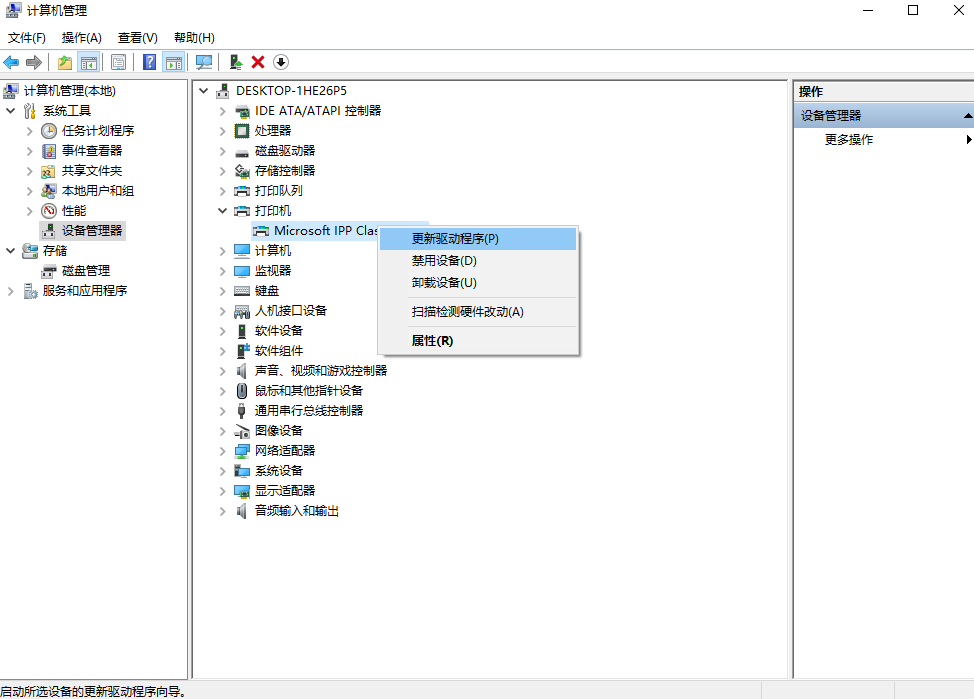The height and width of the screenshot is (699, 974).
Task: Select the 计算机 device category
Action: (272, 250)
